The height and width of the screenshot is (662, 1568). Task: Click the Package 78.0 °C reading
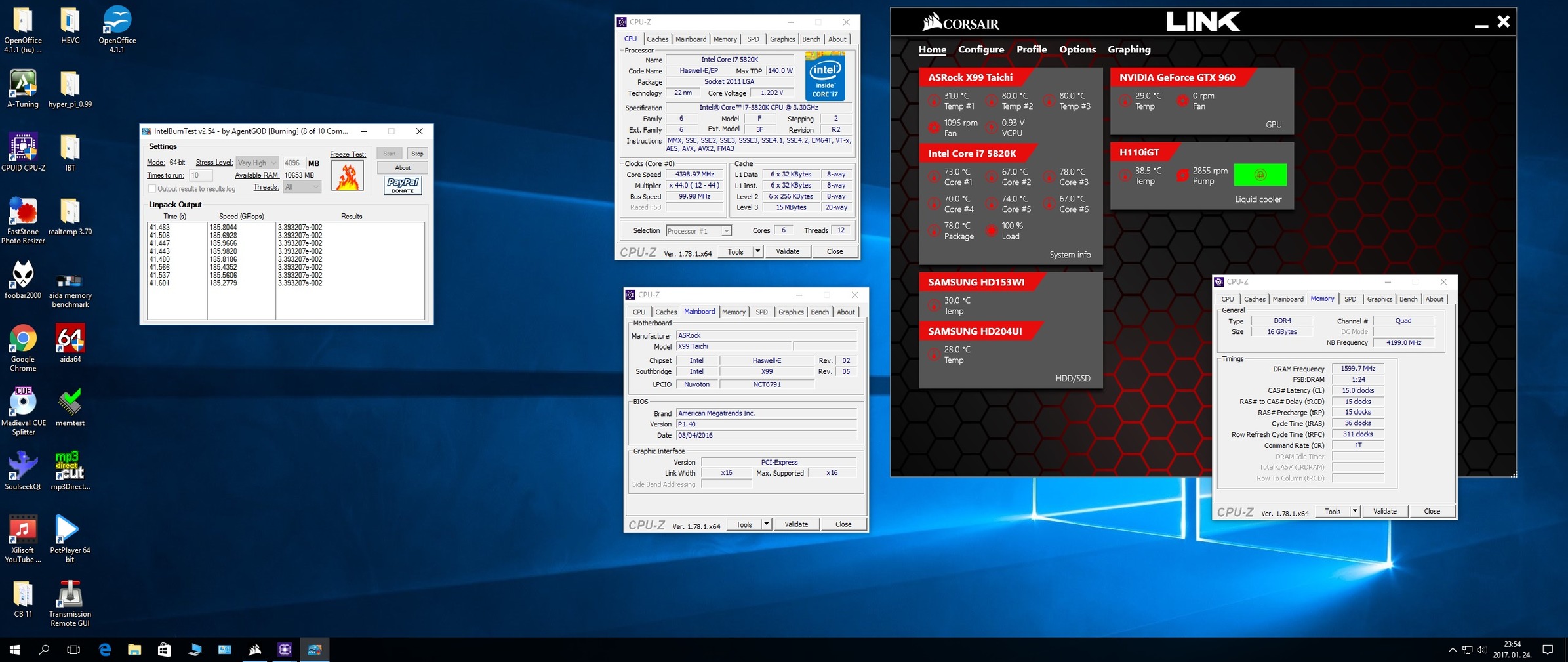tap(951, 231)
